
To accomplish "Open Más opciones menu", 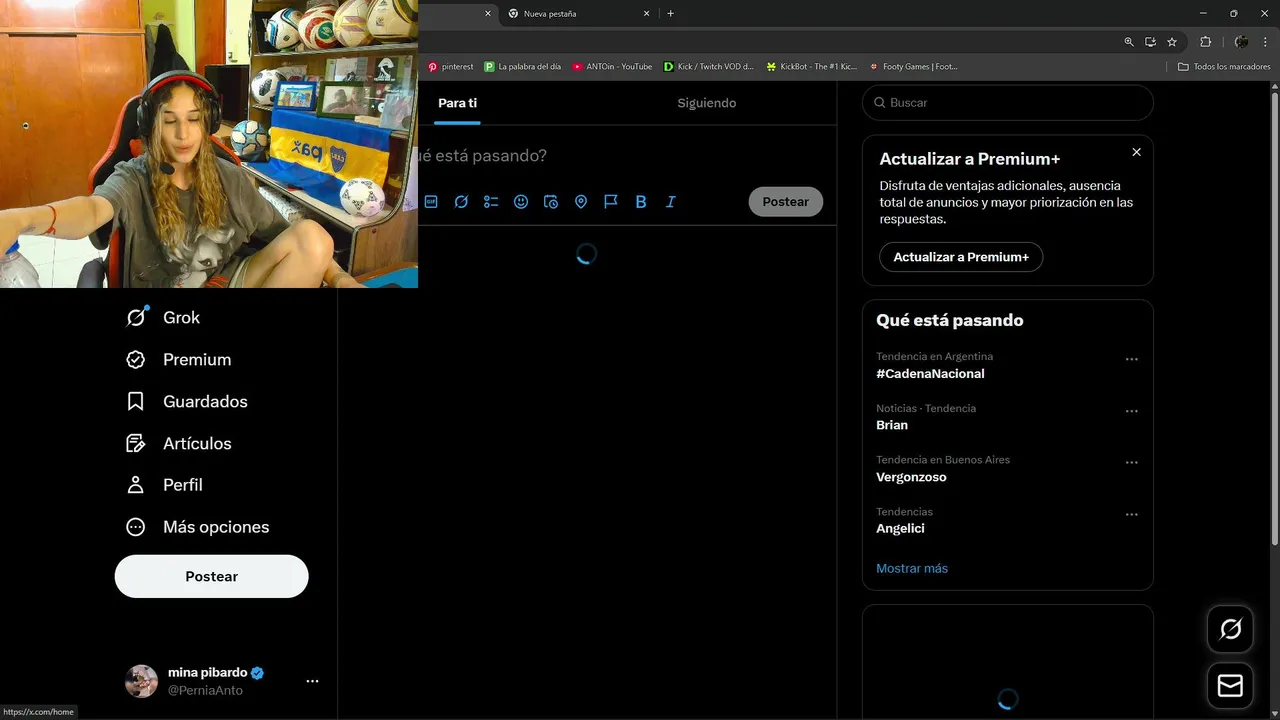I will pyautogui.click(x=197, y=526).
